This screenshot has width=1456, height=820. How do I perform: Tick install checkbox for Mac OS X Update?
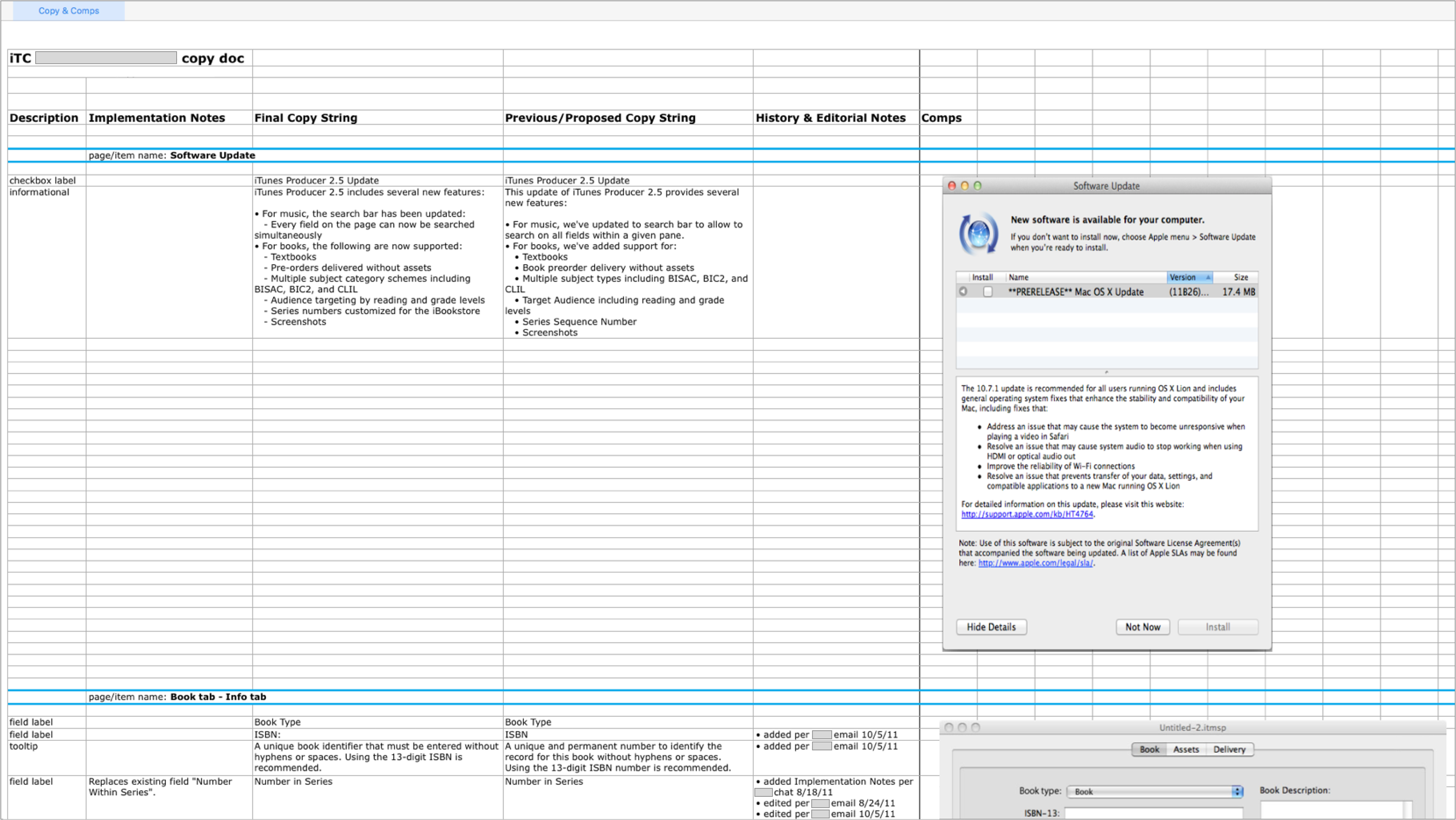[x=987, y=292]
